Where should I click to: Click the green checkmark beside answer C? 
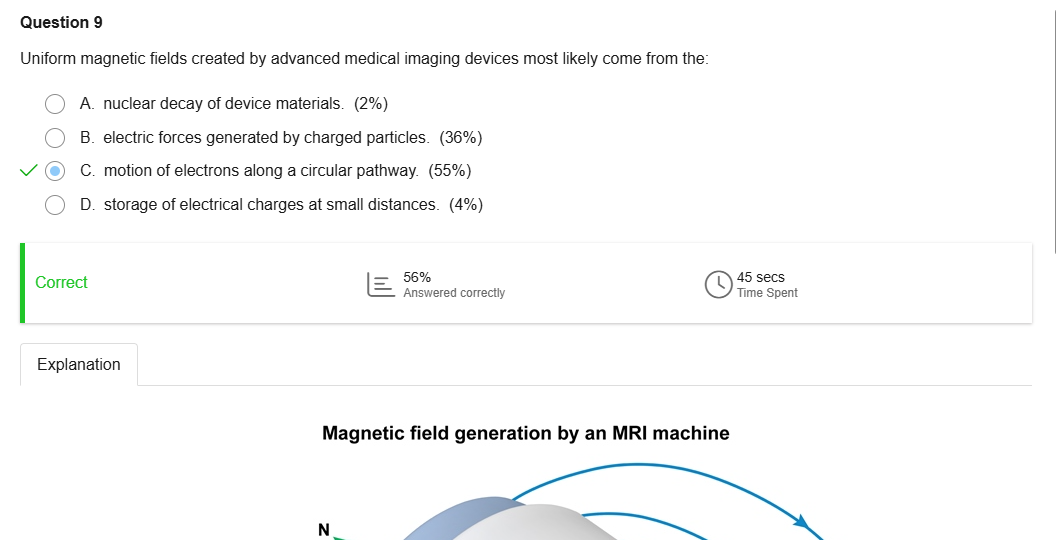[28, 171]
